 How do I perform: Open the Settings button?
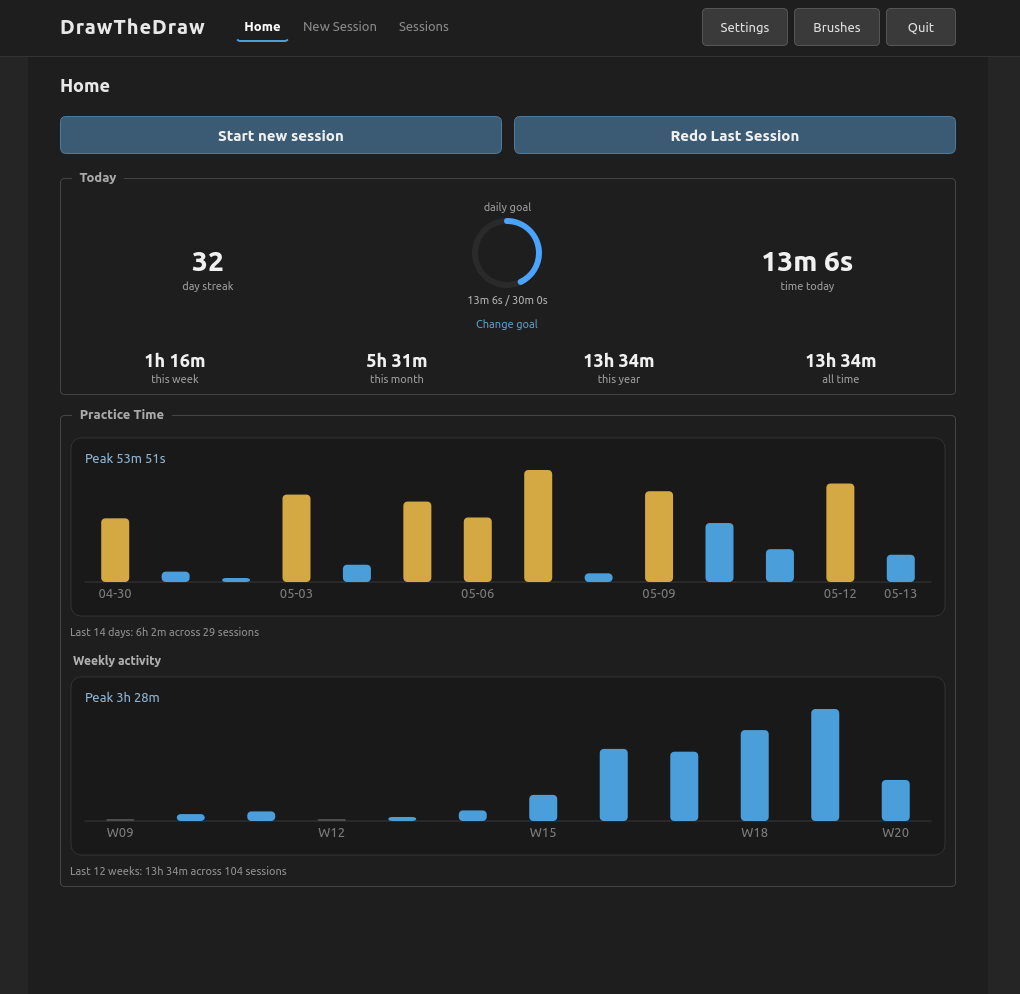tap(745, 27)
